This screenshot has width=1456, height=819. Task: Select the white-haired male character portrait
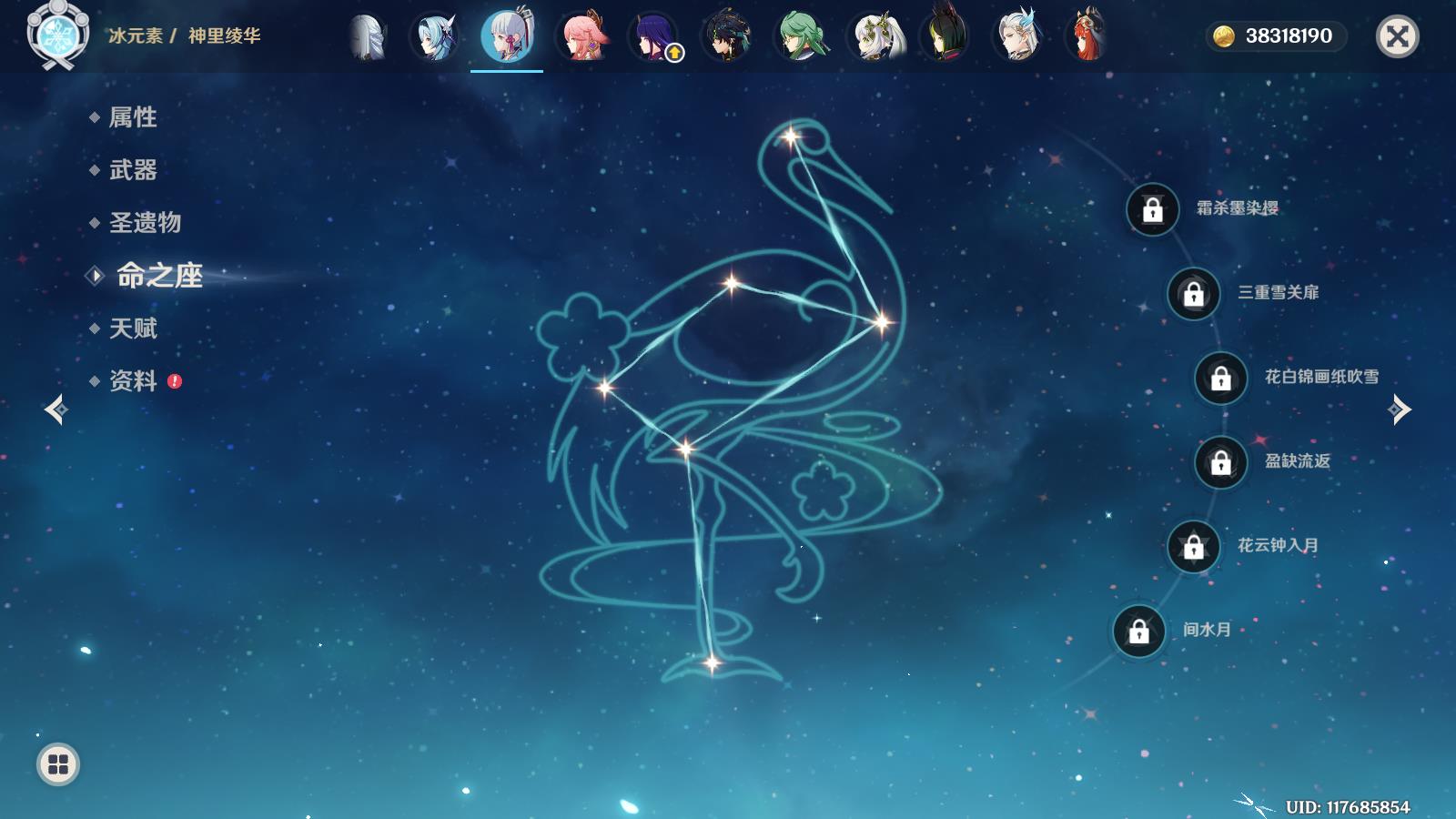tap(1017, 36)
